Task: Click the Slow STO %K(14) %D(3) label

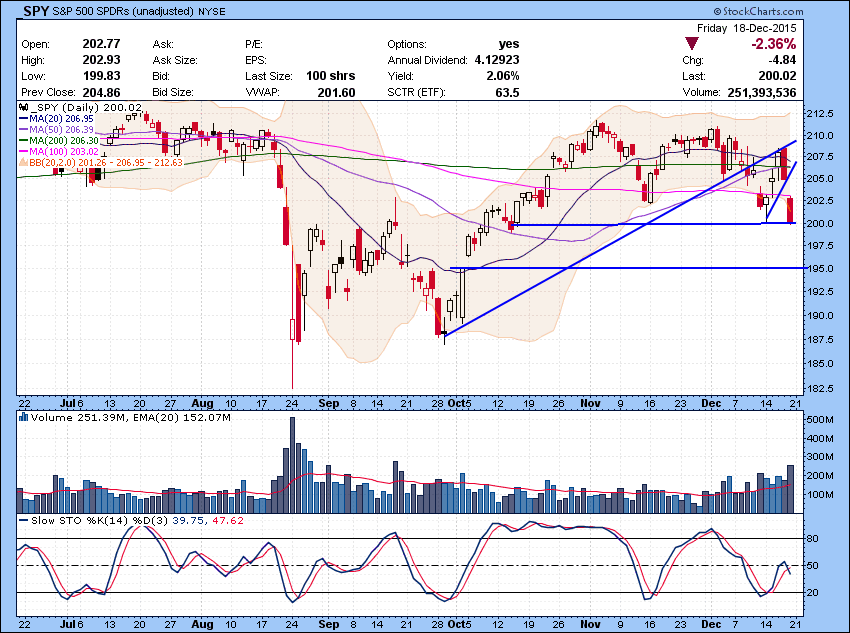Action: (x=100, y=520)
